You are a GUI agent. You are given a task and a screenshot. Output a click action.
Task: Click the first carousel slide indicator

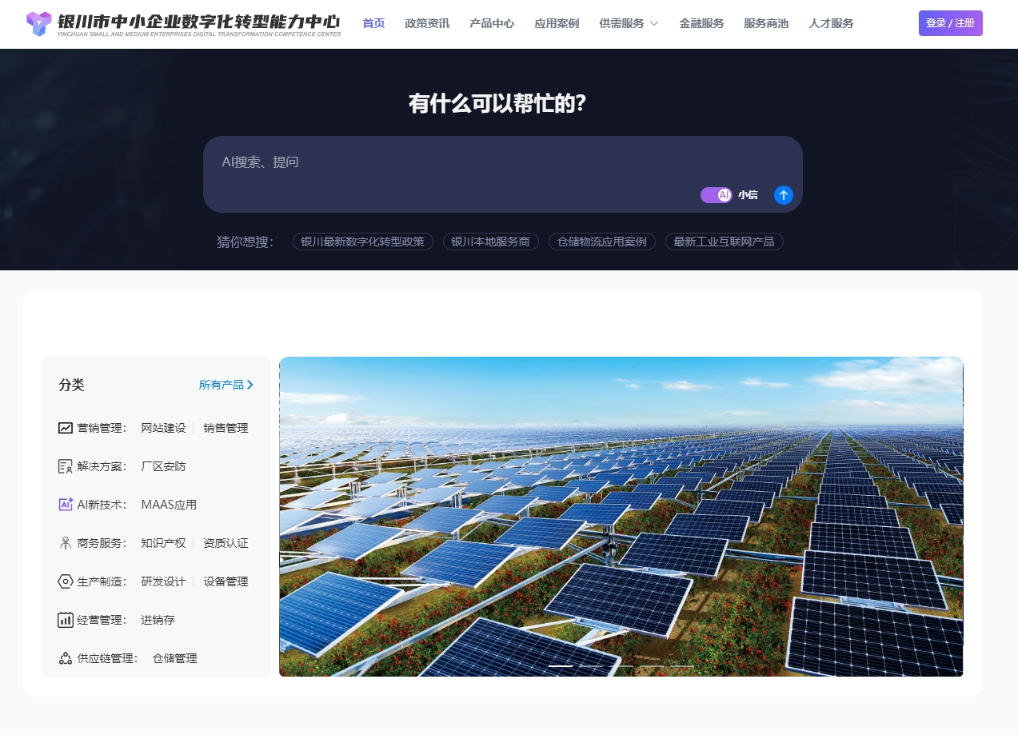coord(561,666)
